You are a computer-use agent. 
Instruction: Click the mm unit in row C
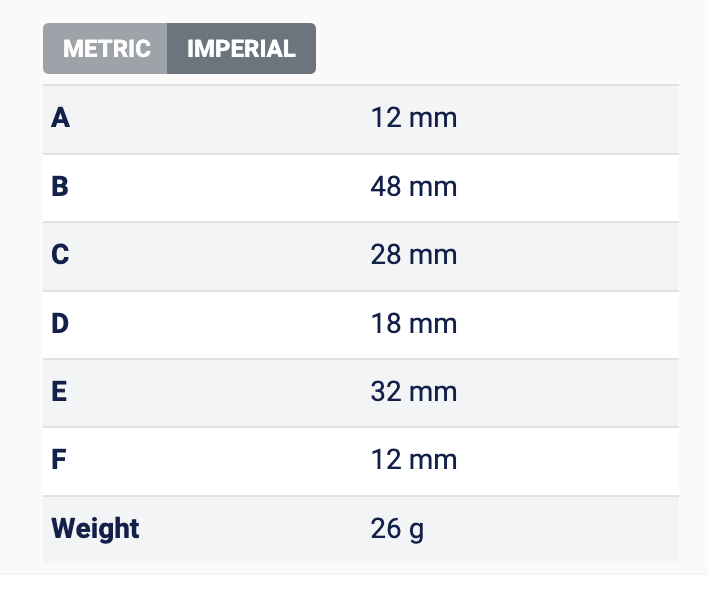(x=434, y=255)
